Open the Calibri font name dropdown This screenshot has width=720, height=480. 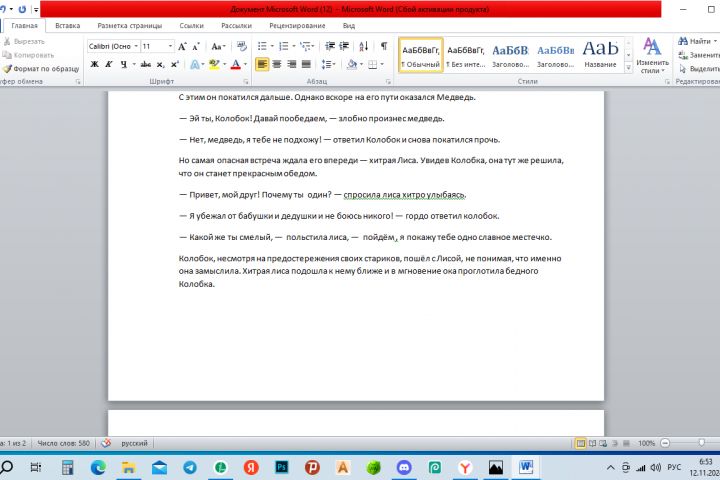pos(136,46)
